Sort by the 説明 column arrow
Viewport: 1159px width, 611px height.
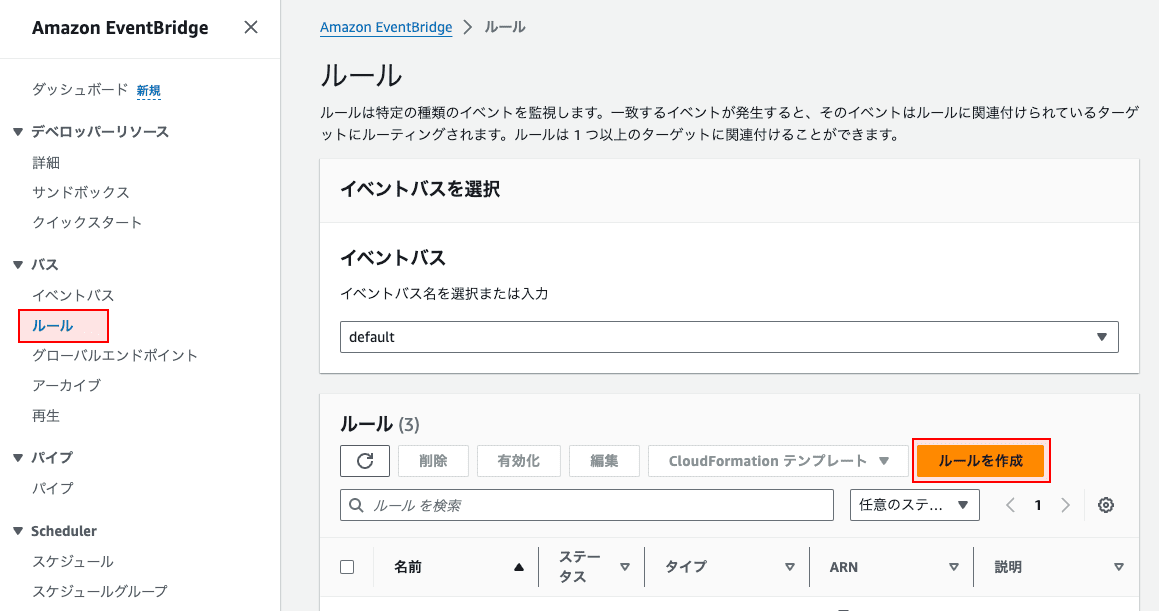pyautogui.click(x=1118, y=567)
